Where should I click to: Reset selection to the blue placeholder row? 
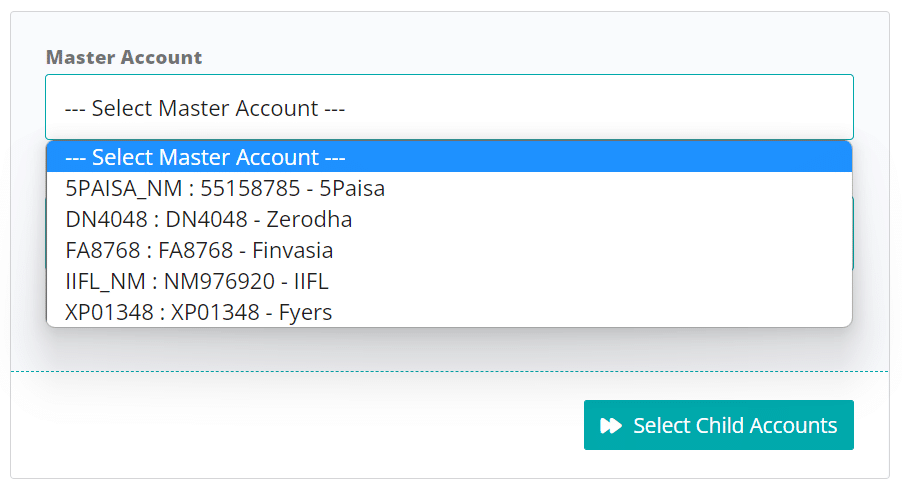tap(449, 157)
